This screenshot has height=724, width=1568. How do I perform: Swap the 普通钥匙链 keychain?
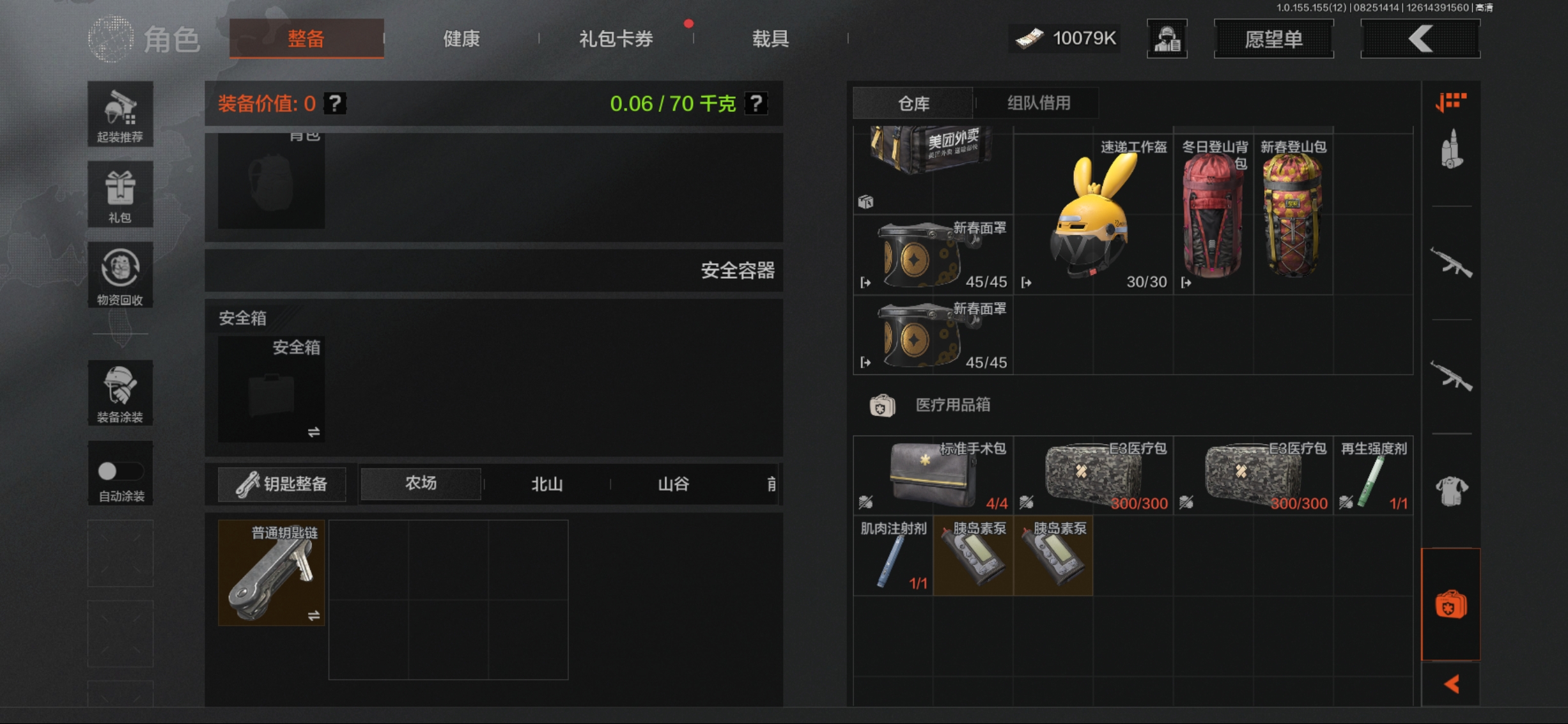pyautogui.click(x=313, y=615)
